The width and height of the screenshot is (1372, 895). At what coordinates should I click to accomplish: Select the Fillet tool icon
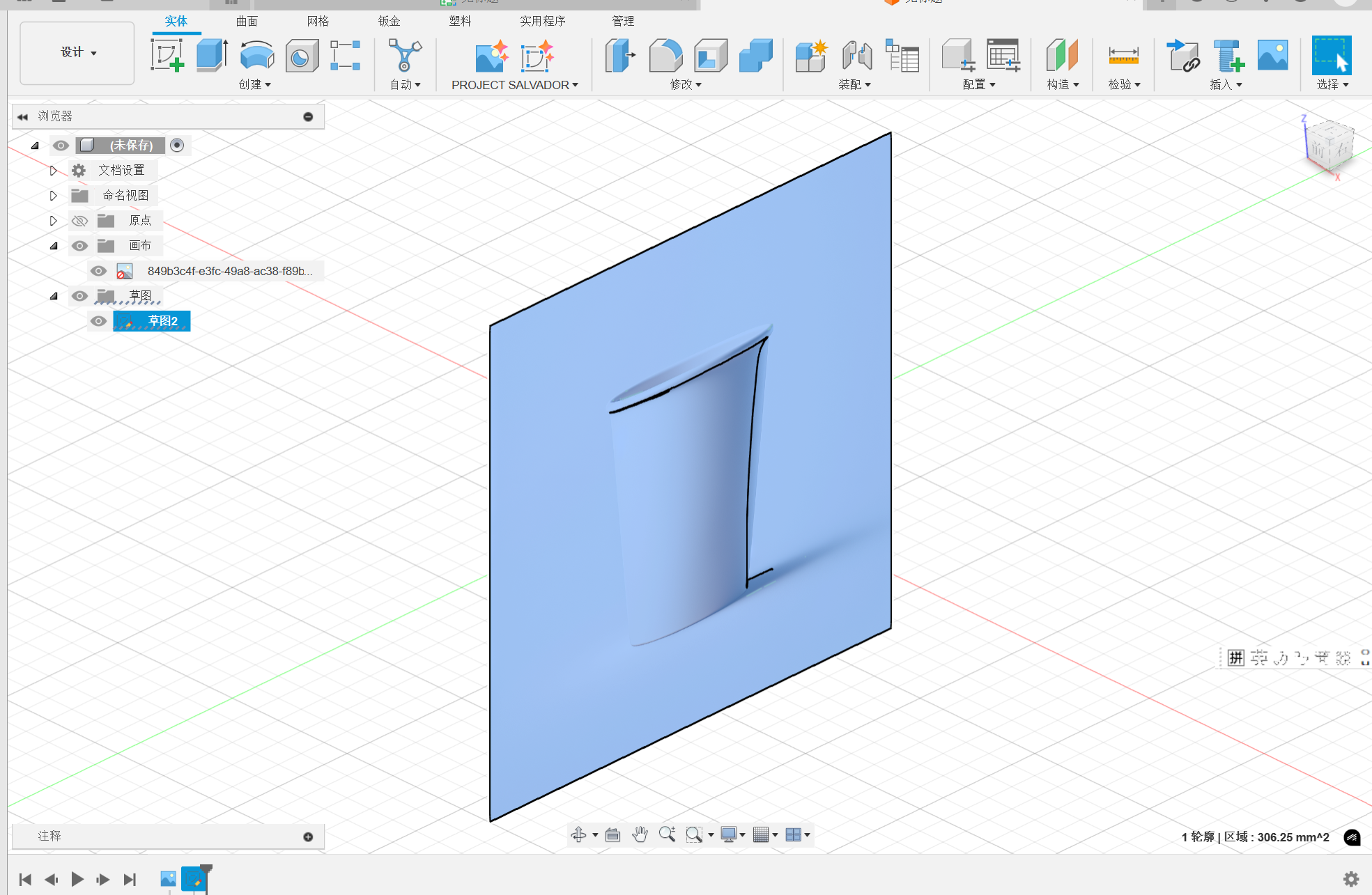coord(665,55)
